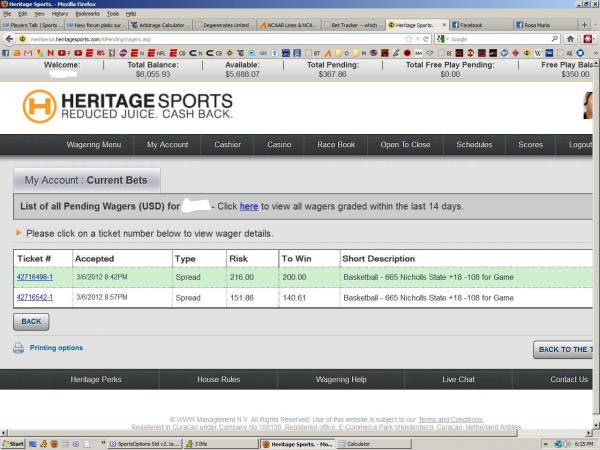Click the 'here' link for graded wagers

(249, 207)
